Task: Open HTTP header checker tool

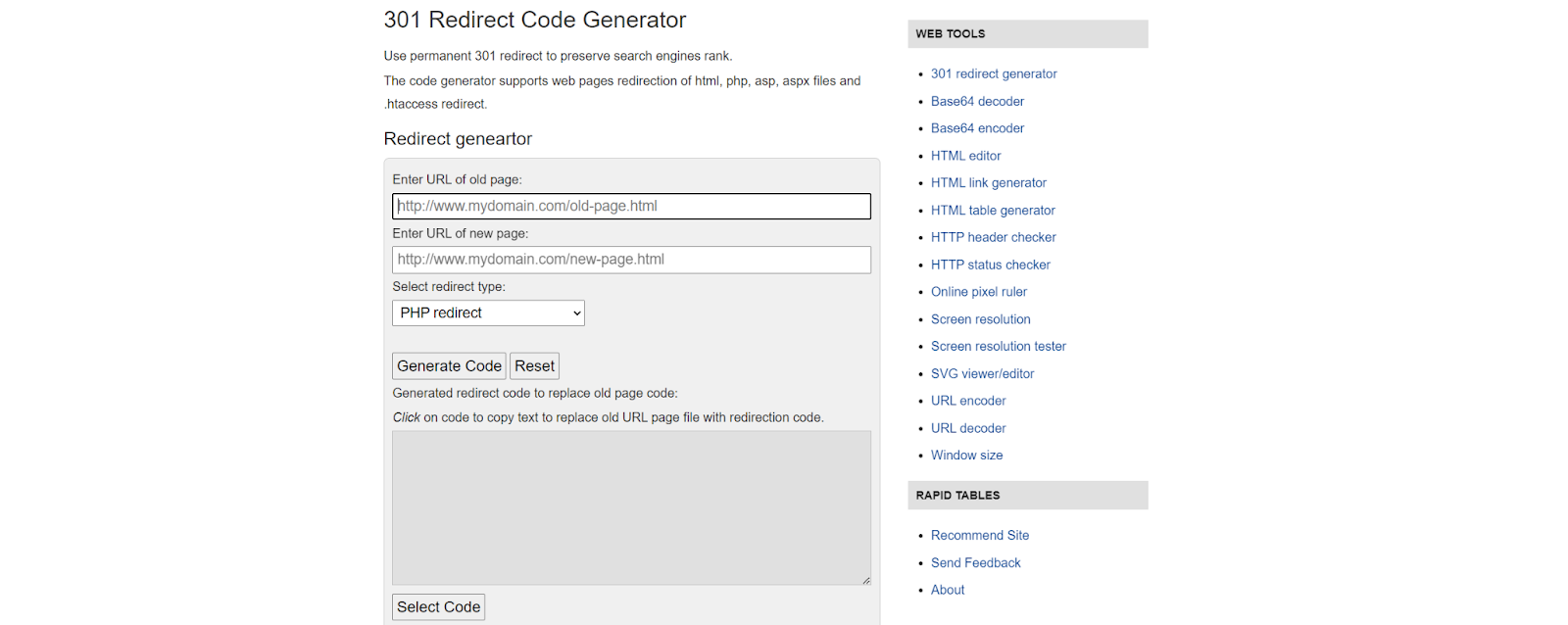Action: [993, 237]
